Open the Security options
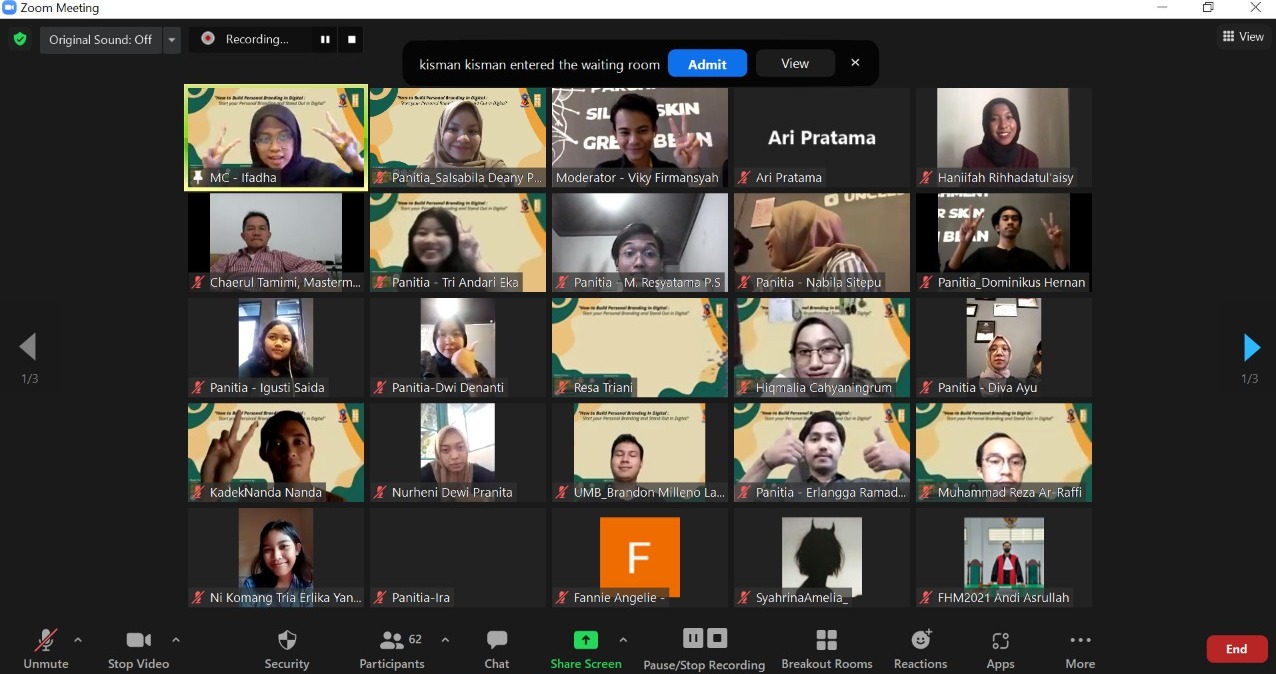Image resolution: width=1276 pixels, height=674 pixels. (287, 648)
